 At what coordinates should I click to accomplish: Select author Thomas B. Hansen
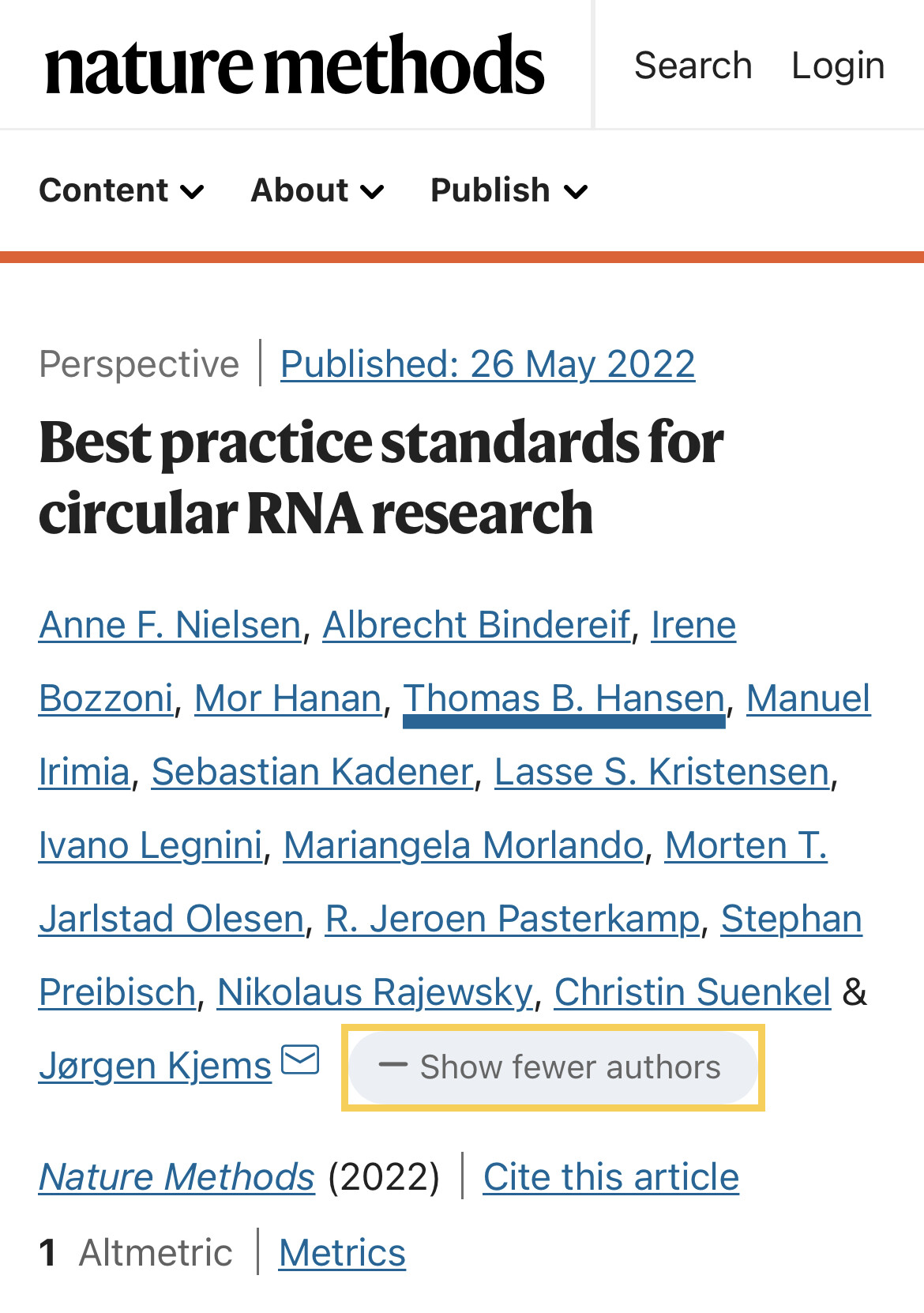(564, 698)
